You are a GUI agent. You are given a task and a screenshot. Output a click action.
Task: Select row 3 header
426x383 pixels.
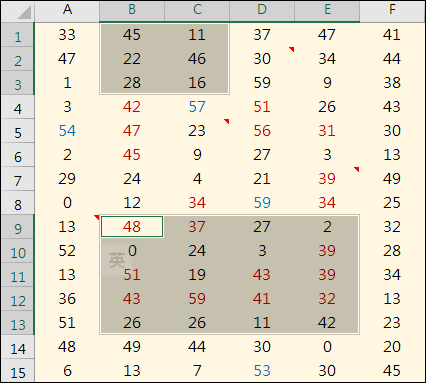coord(18,83)
